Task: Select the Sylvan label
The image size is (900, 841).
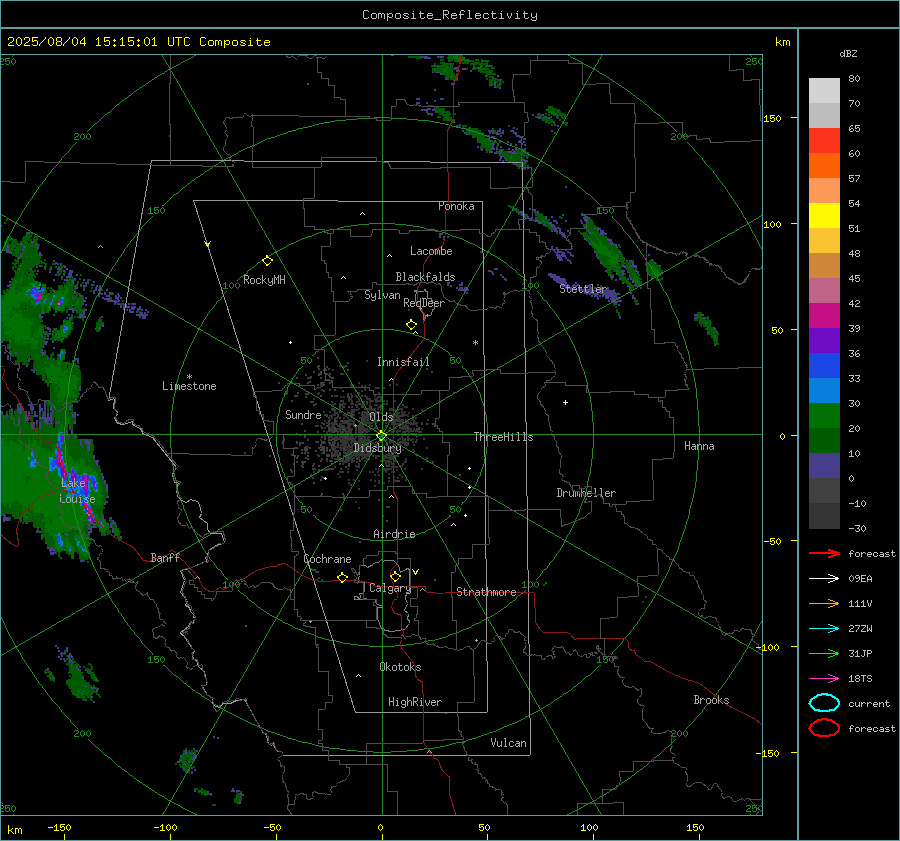Action: coord(382,295)
